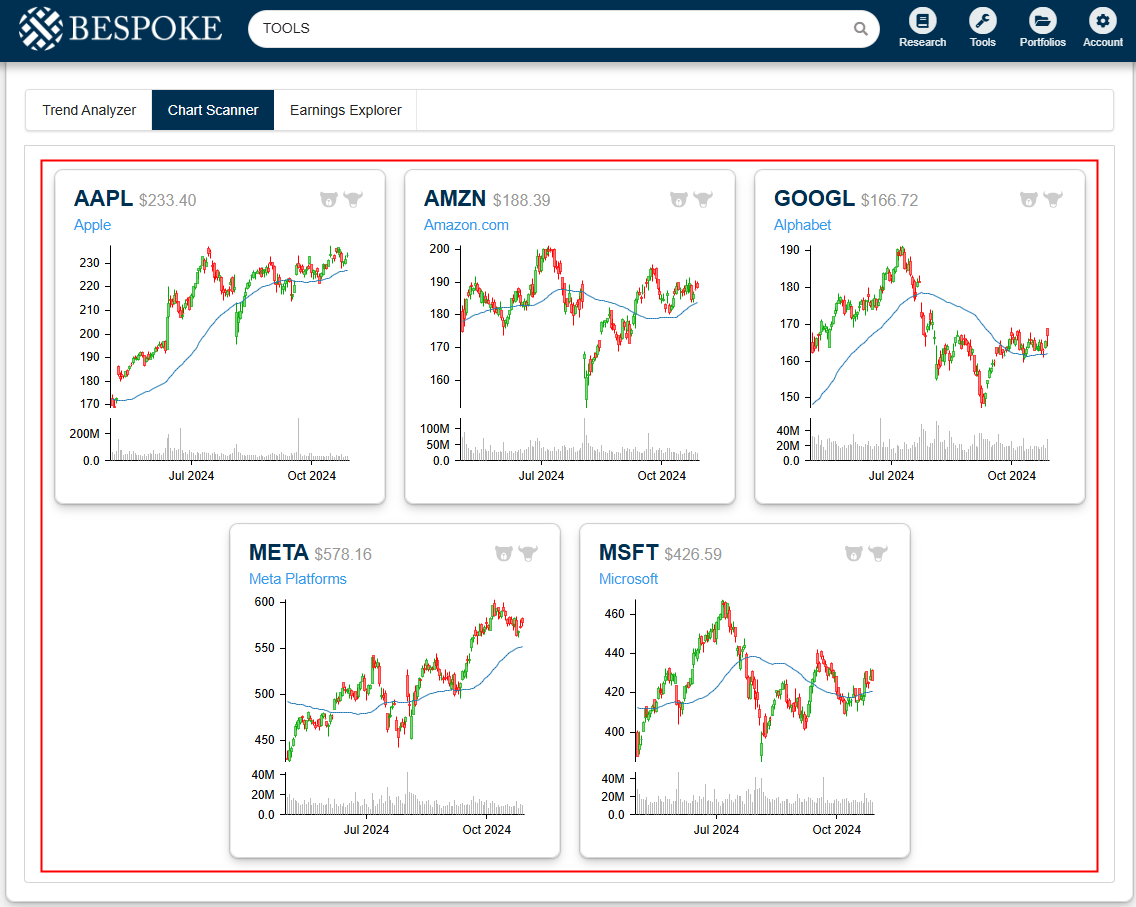The image size is (1136, 907).
Task: Click the search magnifying glass
Action: point(860,29)
